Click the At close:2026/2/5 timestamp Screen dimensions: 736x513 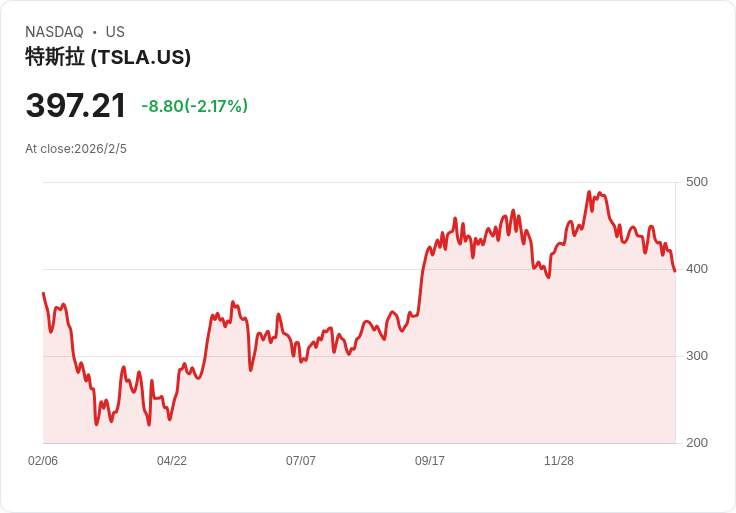[76, 149]
